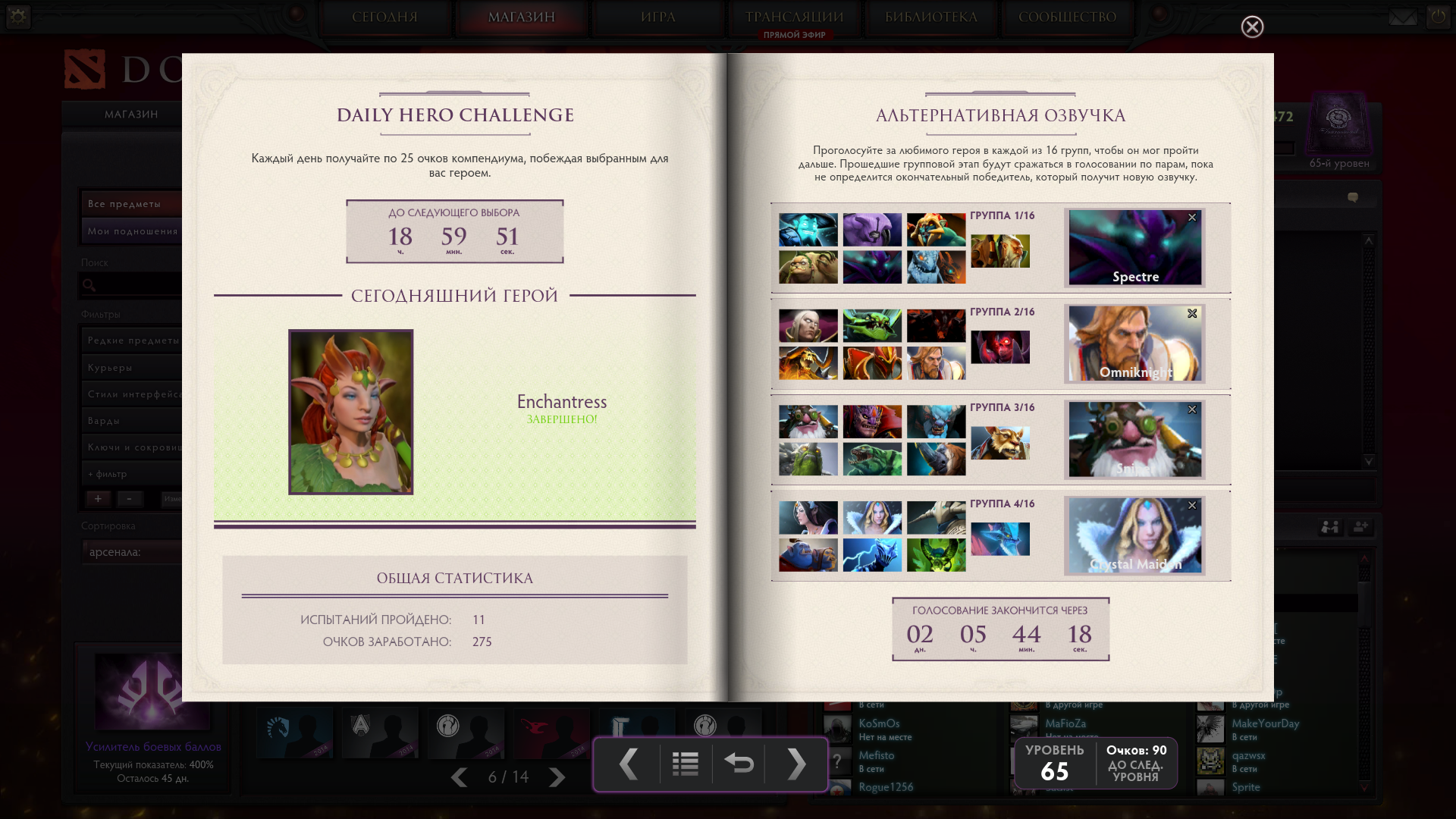Pick Shadow Fiend portrait in group 2

[x=937, y=325]
